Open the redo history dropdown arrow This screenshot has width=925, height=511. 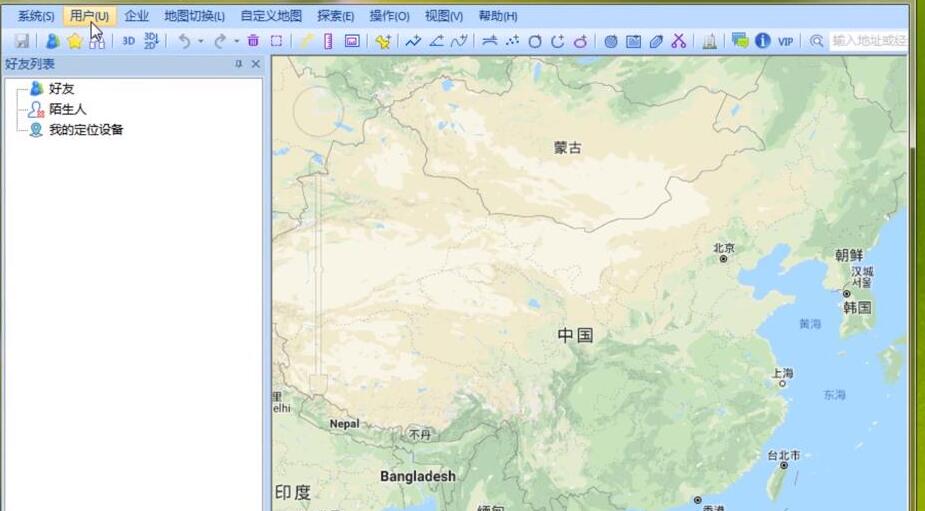(x=237, y=42)
